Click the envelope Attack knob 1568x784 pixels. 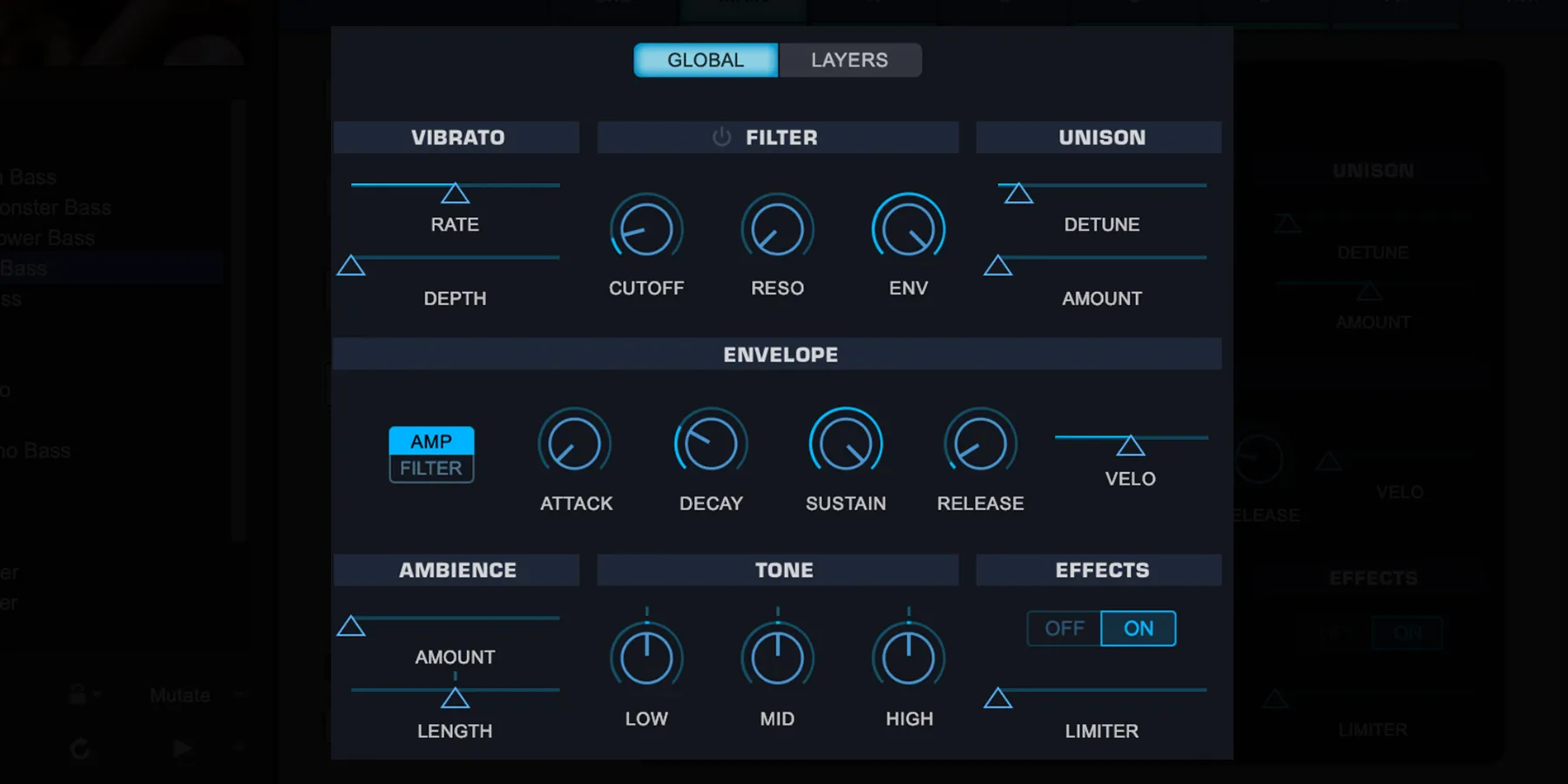pyautogui.click(x=575, y=443)
